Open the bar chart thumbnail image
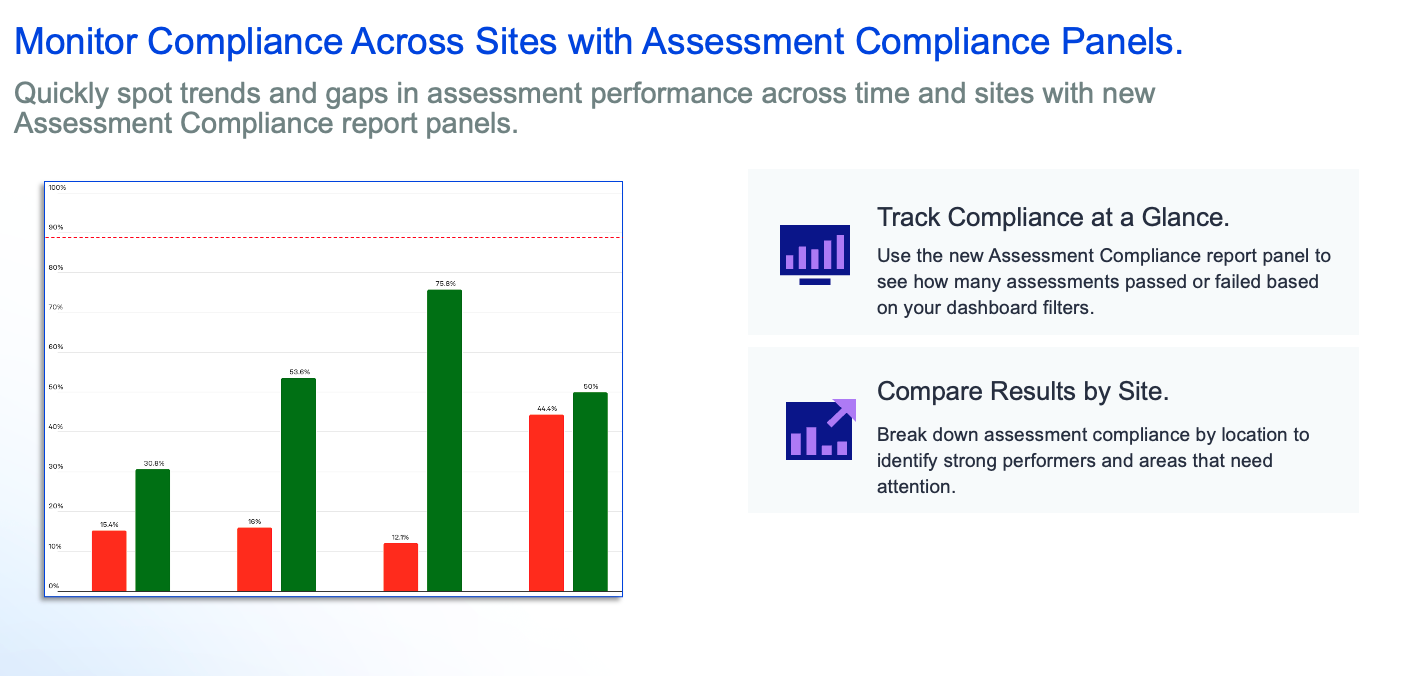1407x676 pixels. pyautogui.click(x=333, y=389)
